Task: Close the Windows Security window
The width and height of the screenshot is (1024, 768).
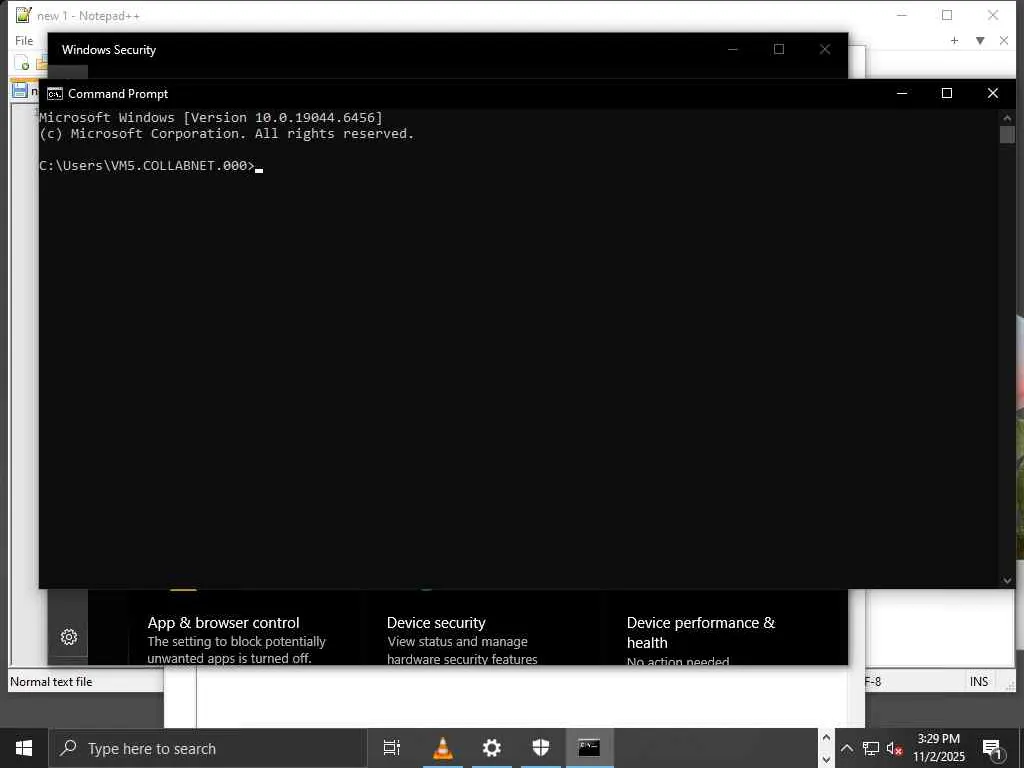Action: (x=825, y=49)
